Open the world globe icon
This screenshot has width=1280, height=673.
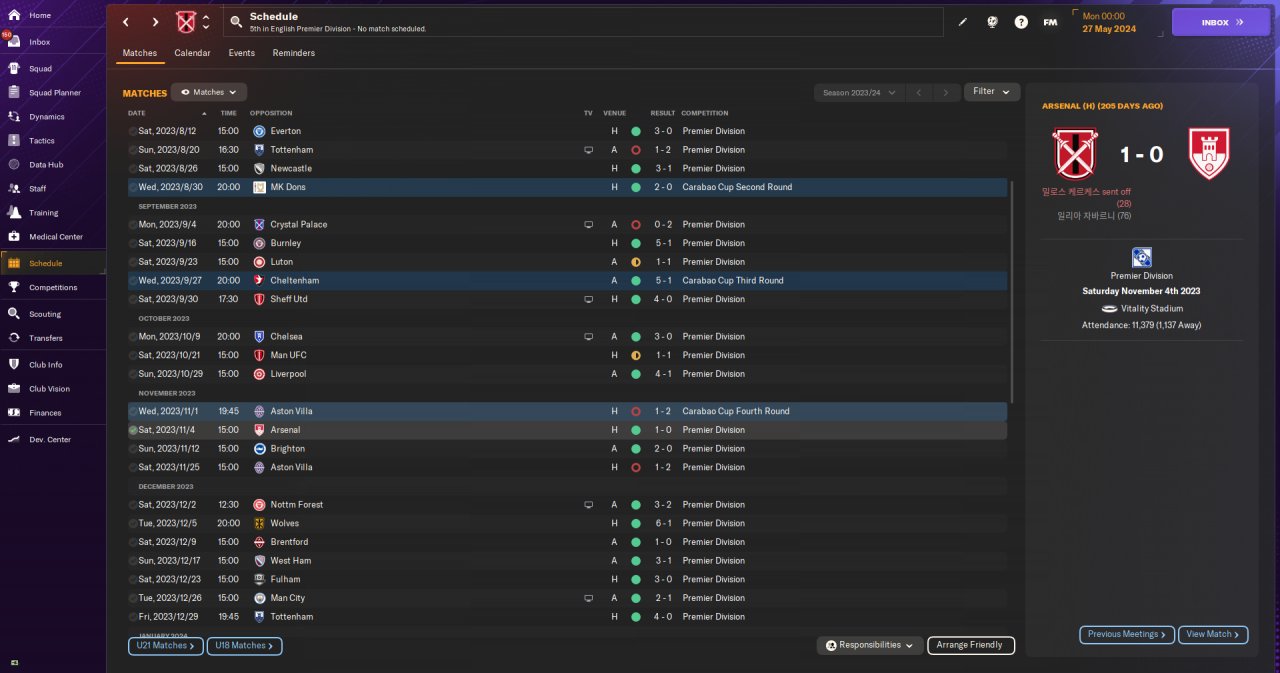click(x=992, y=22)
